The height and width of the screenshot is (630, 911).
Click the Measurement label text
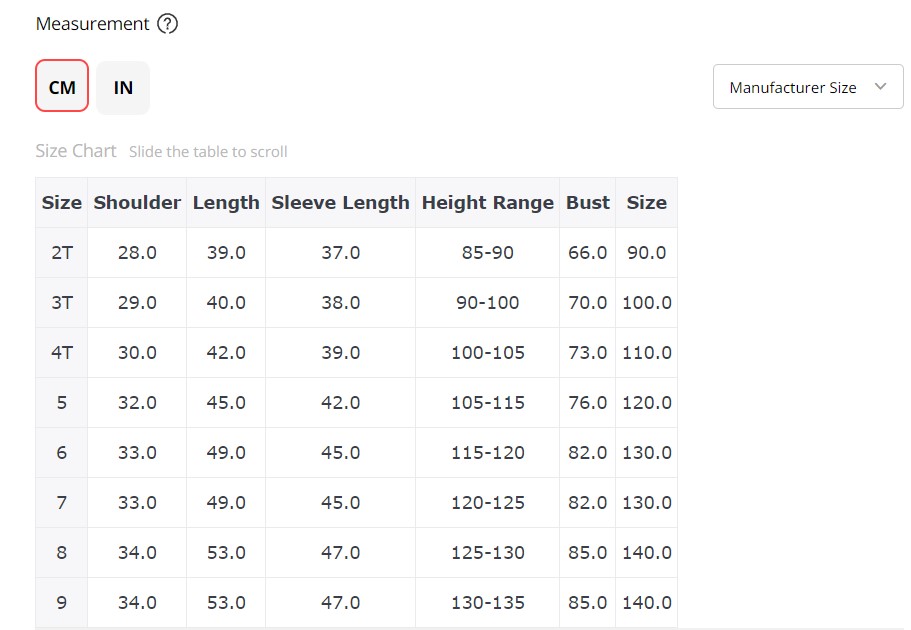92,24
